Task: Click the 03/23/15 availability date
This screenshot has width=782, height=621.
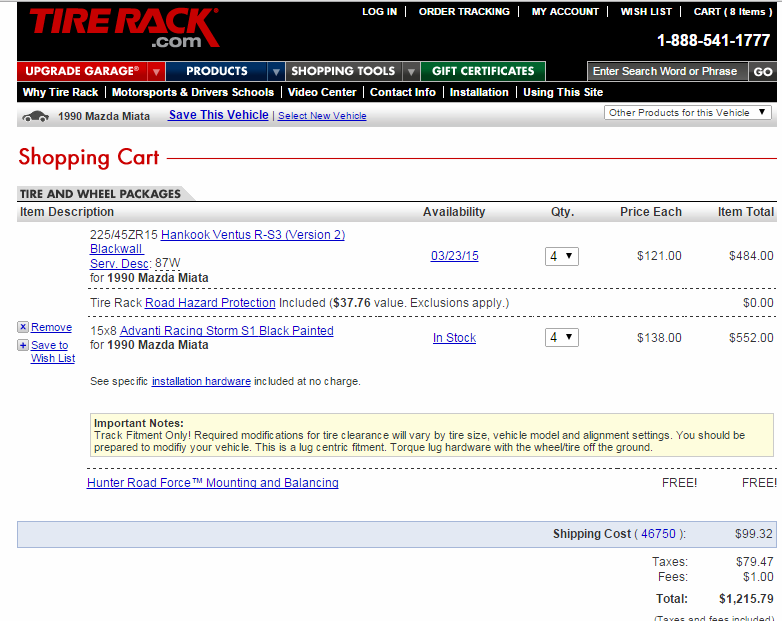Action: point(454,256)
